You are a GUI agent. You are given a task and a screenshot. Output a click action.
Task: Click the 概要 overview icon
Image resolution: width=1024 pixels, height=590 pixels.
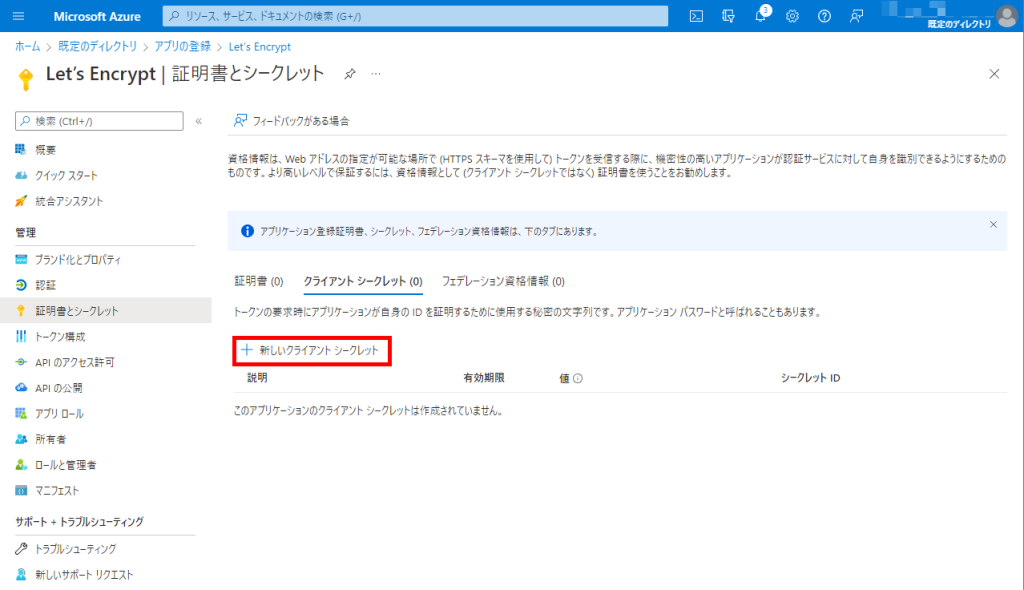[x=21, y=150]
